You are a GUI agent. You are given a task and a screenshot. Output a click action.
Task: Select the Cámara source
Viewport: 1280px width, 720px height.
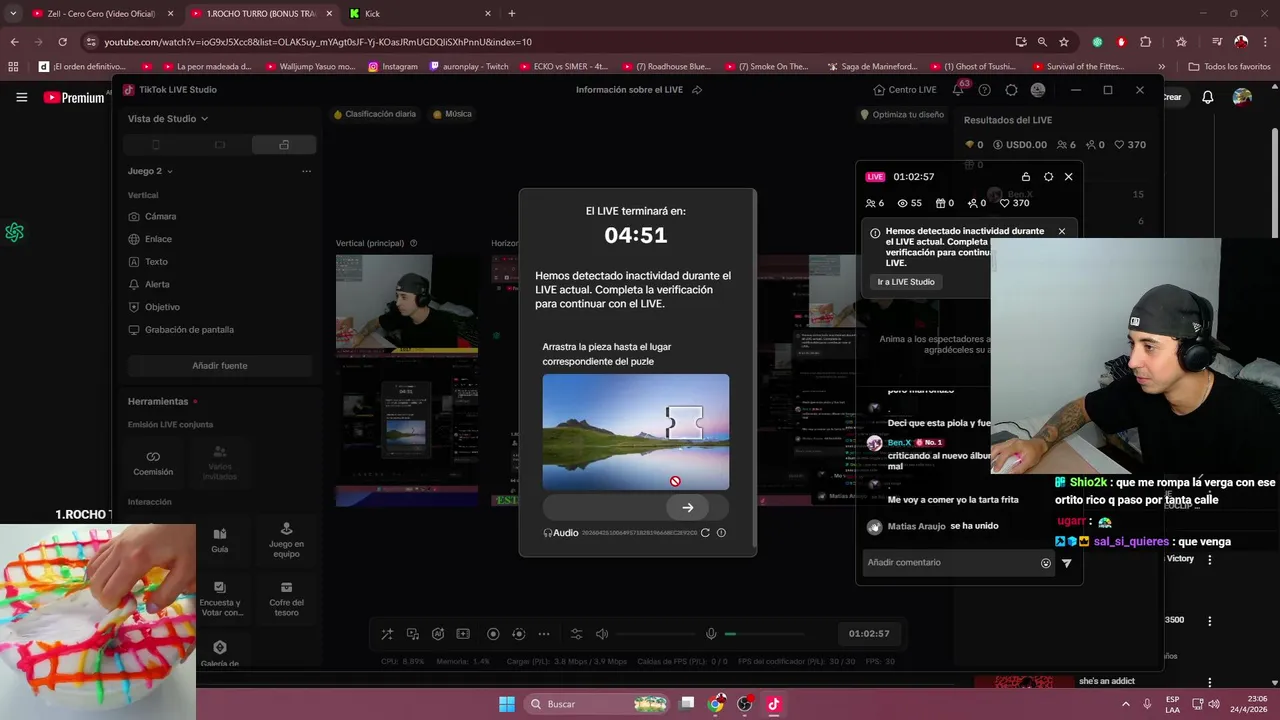click(x=153, y=216)
